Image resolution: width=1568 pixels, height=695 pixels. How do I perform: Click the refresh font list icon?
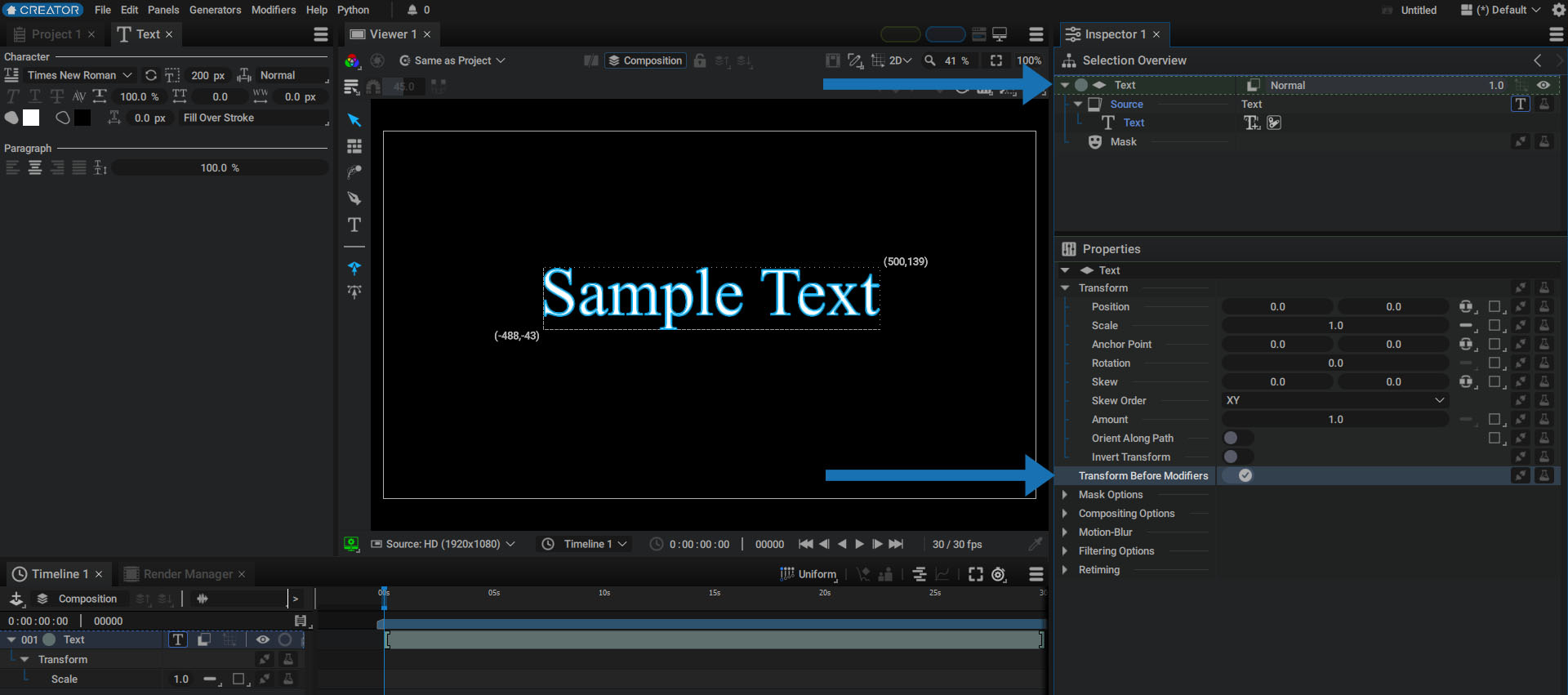pyautogui.click(x=151, y=75)
